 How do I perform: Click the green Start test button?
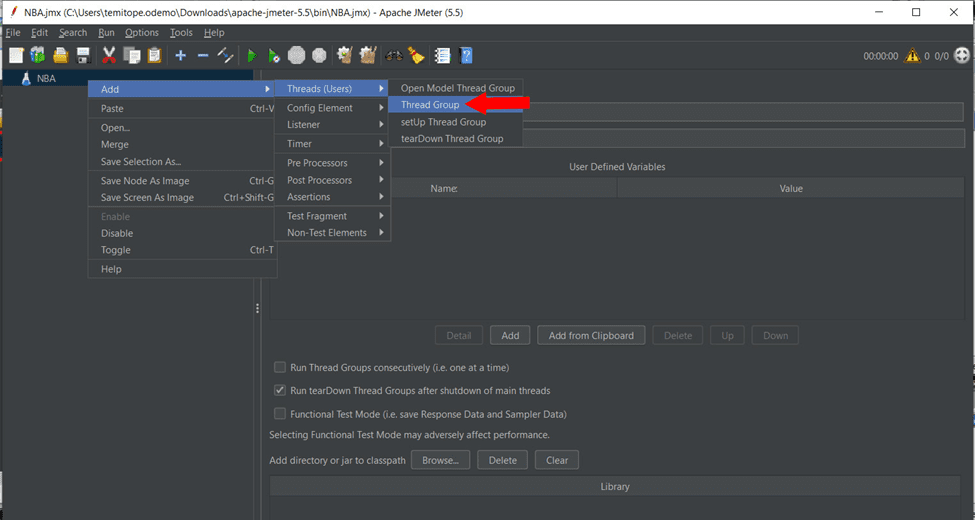pyautogui.click(x=251, y=56)
